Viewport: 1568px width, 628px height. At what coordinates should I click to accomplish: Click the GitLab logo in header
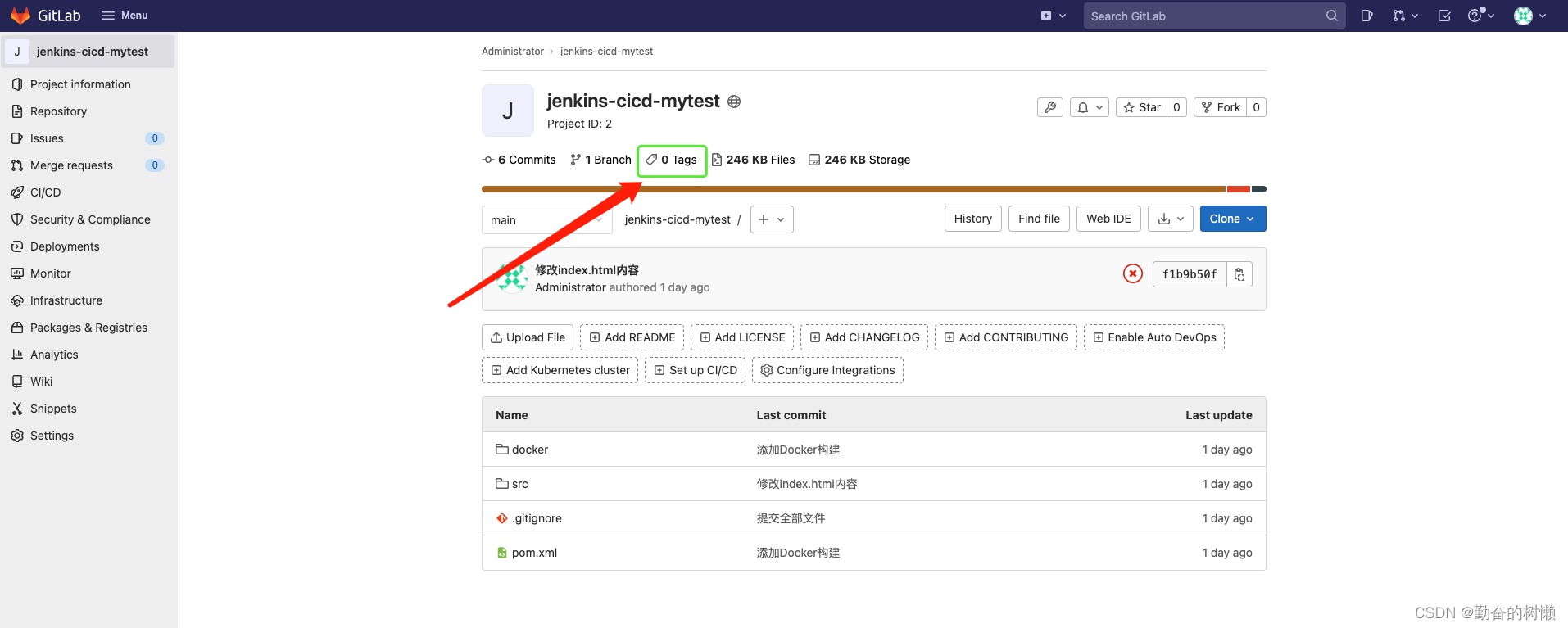46,16
